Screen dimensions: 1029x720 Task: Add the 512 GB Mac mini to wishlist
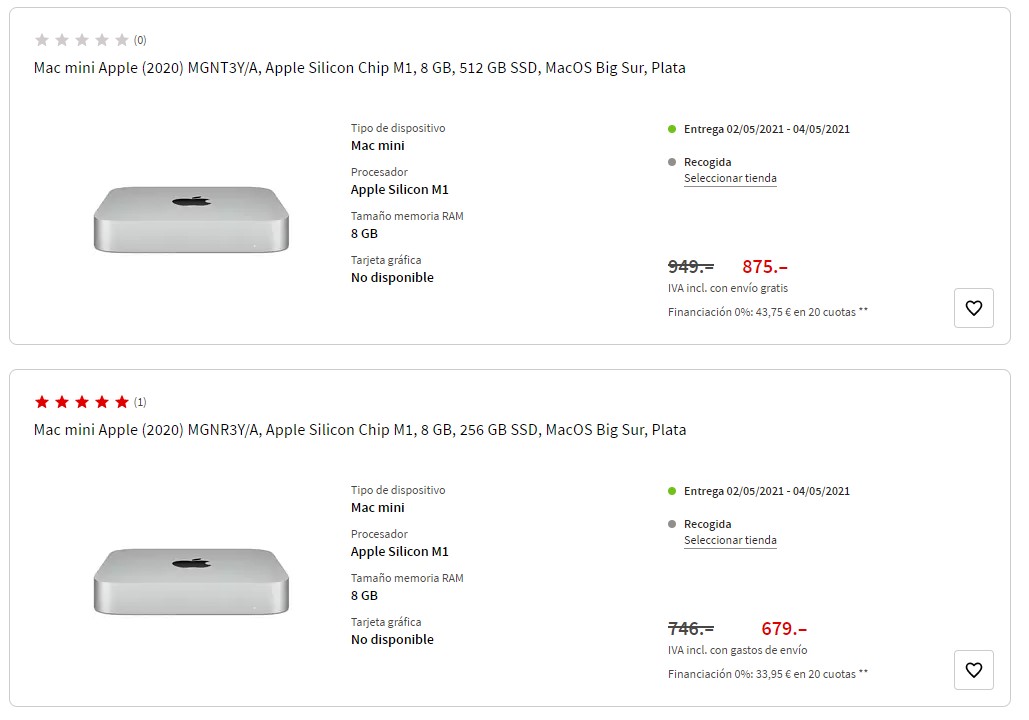[974, 308]
